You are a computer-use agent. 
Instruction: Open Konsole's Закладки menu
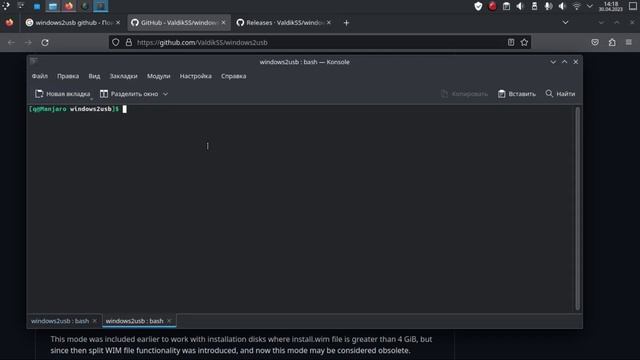(x=123, y=76)
